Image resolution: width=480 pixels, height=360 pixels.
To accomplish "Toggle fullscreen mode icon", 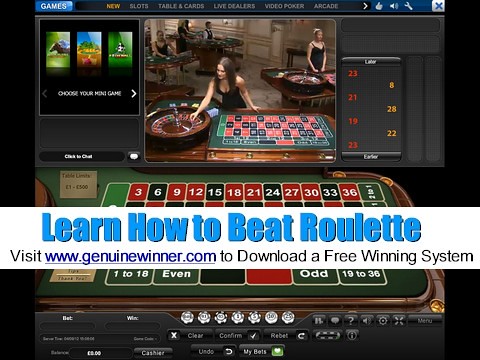I will (399, 321).
